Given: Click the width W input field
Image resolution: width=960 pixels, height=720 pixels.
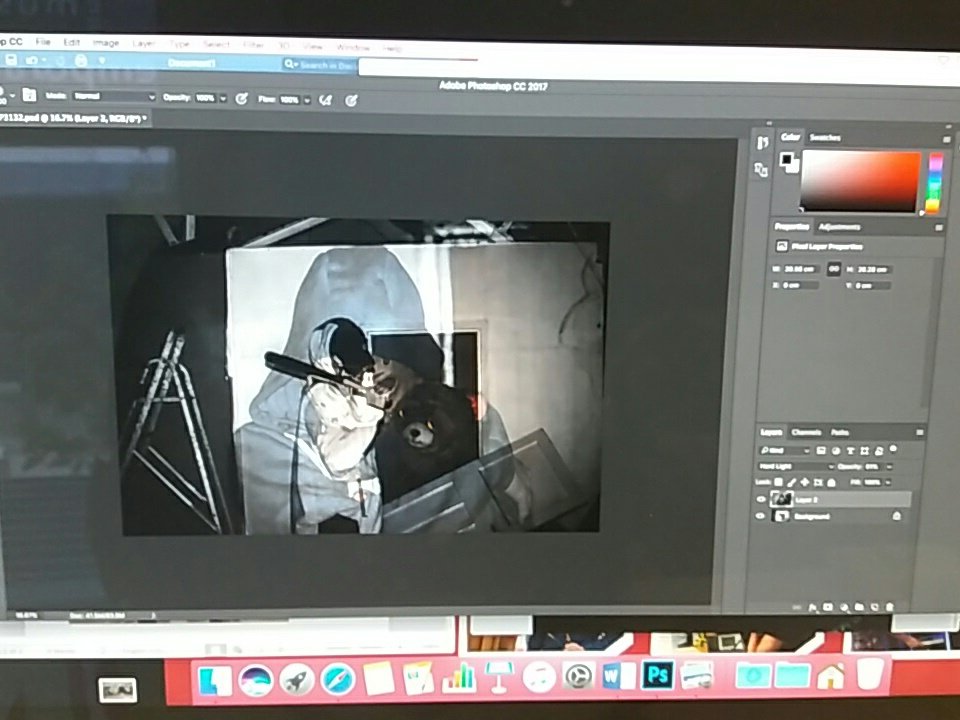Looking at the screenshot, I should click(x=801, y=269).
